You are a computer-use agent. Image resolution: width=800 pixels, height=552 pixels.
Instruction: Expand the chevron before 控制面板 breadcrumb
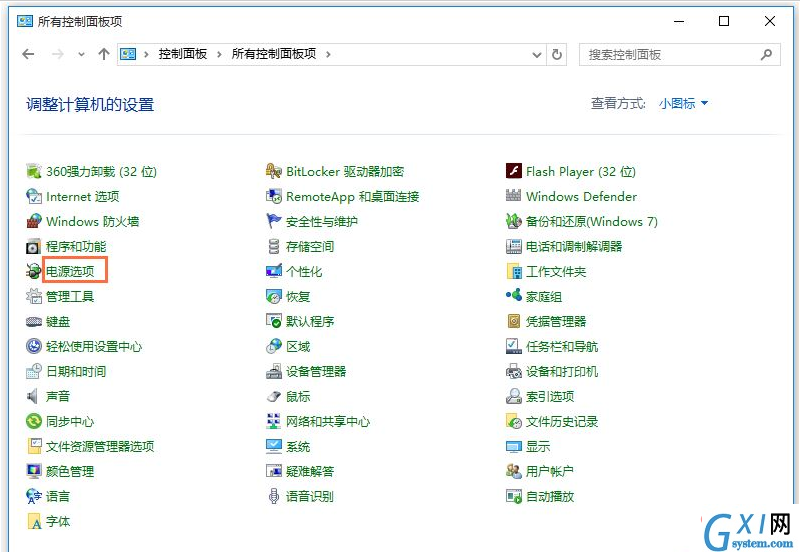click(146, 54)
